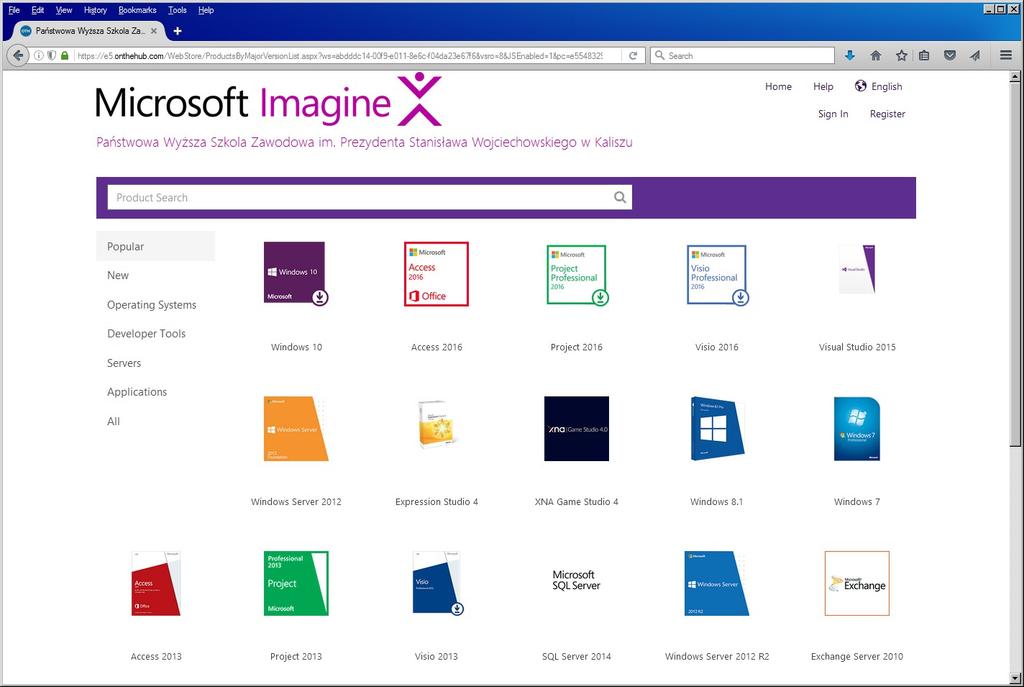Select the Developer Tools category

146,333
